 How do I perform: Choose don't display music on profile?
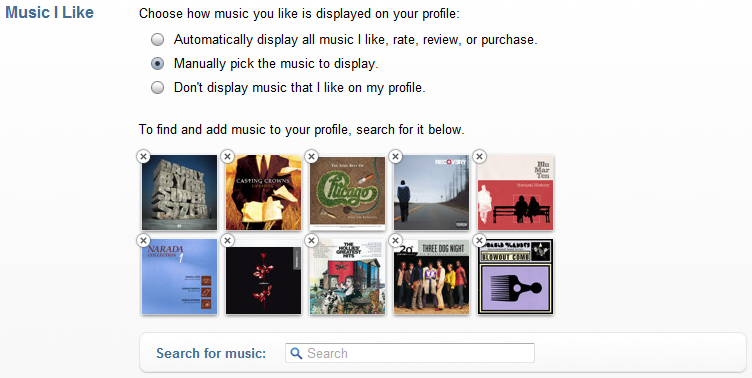coord(157,87)
